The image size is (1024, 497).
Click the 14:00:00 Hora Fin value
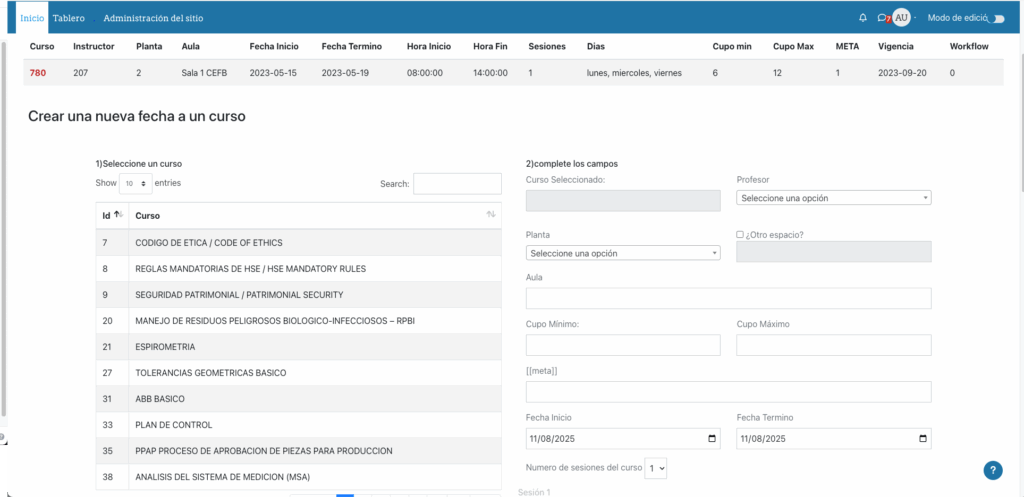pyautogui.click(x=490, y=73)
